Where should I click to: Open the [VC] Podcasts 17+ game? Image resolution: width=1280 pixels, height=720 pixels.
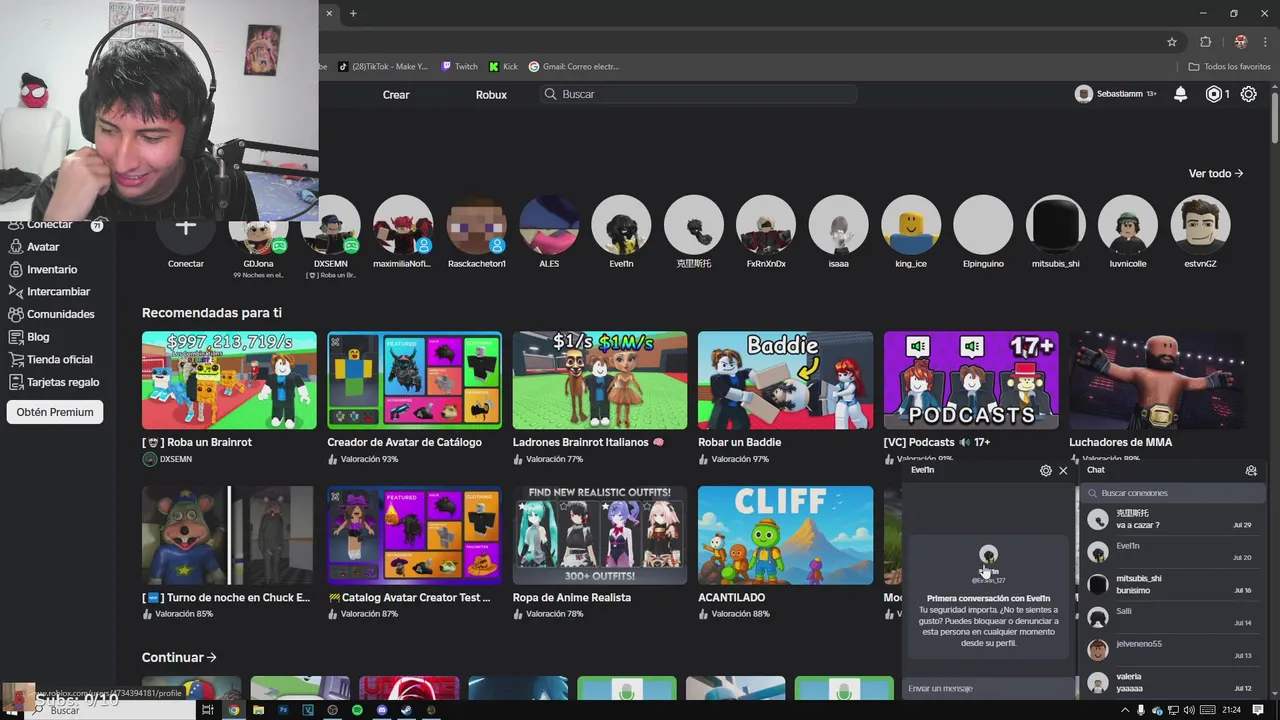[971, 380]
